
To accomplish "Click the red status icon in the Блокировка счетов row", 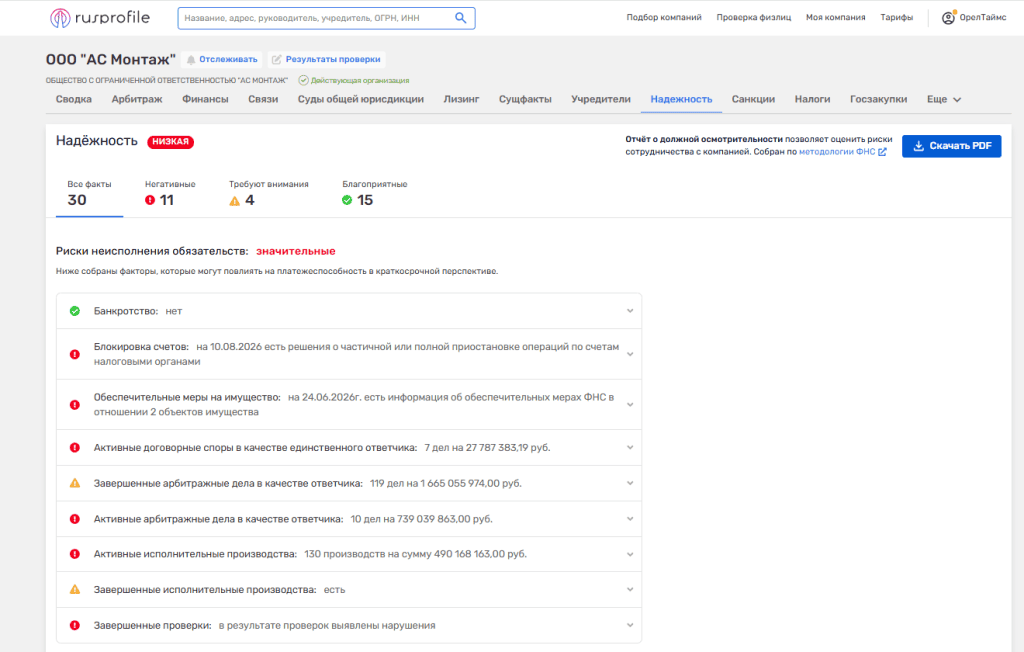I will coord(75,354).
